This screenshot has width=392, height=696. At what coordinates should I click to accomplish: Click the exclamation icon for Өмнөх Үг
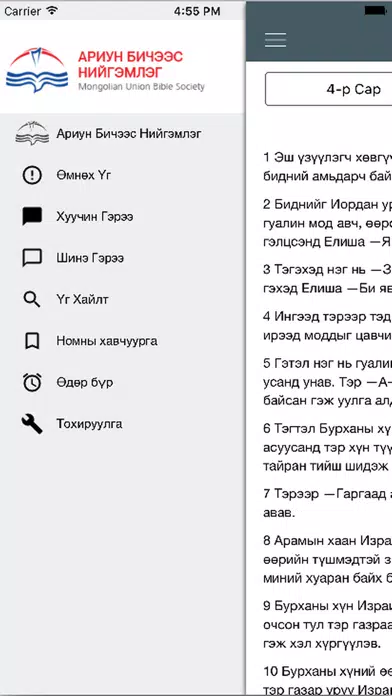coord(32,175)
